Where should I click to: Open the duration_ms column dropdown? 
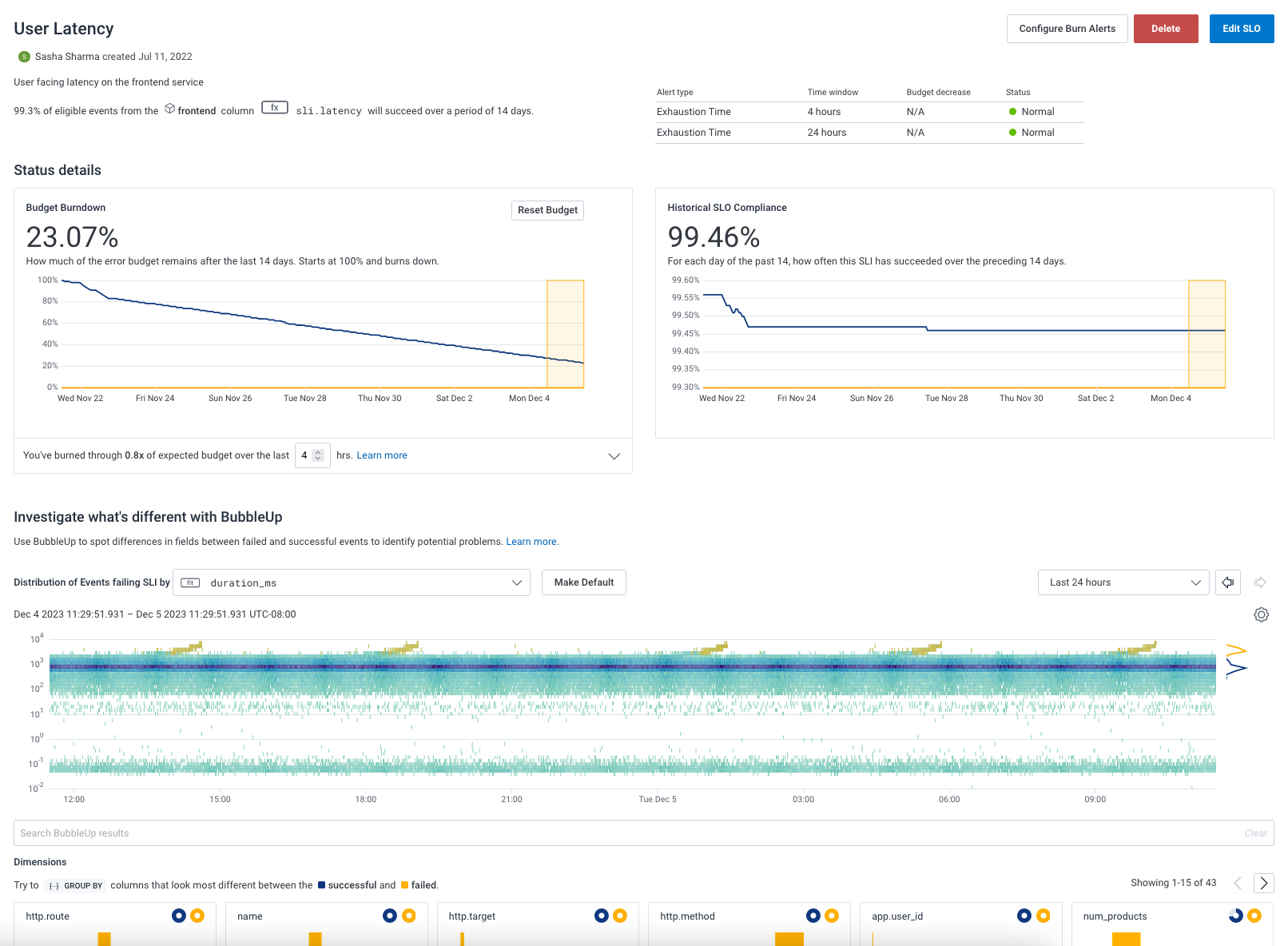click(352, 582)
